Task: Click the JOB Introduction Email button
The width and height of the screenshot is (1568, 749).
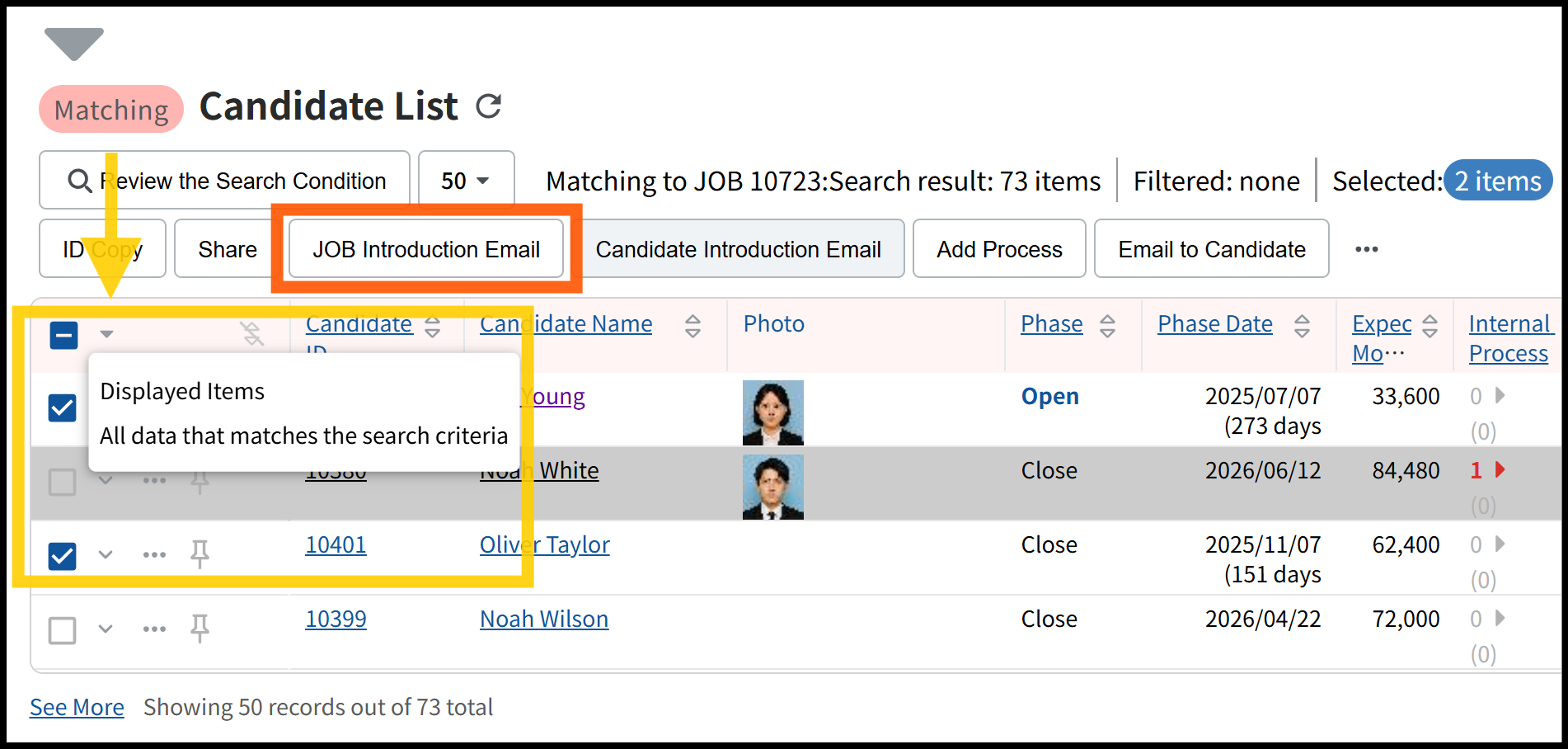Action: pos(426,249)
